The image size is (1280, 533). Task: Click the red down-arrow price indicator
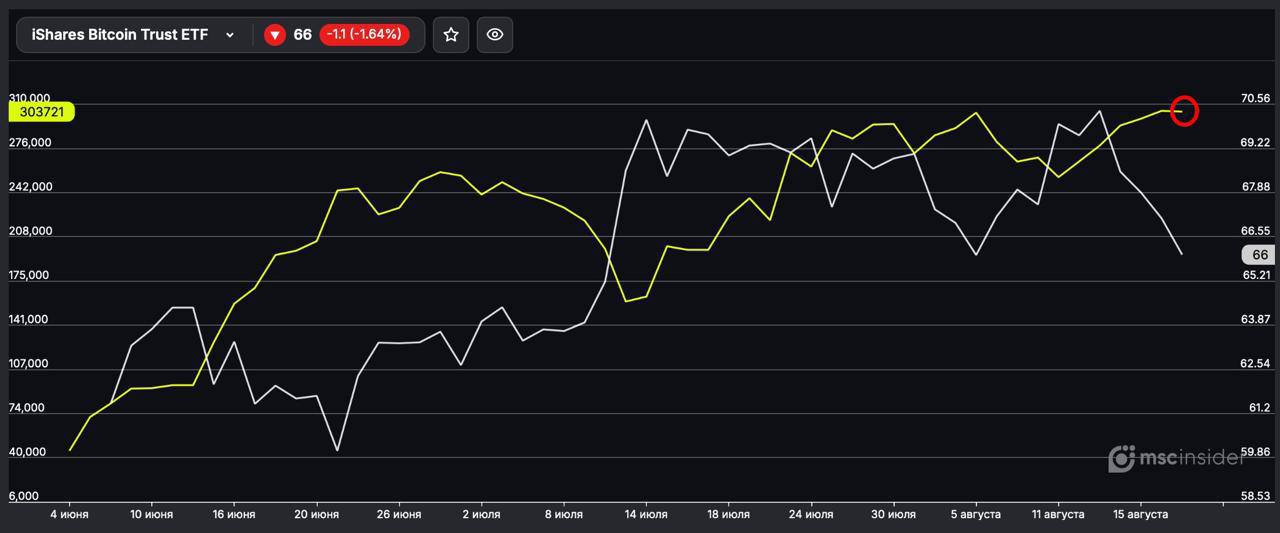pos(275,35)
